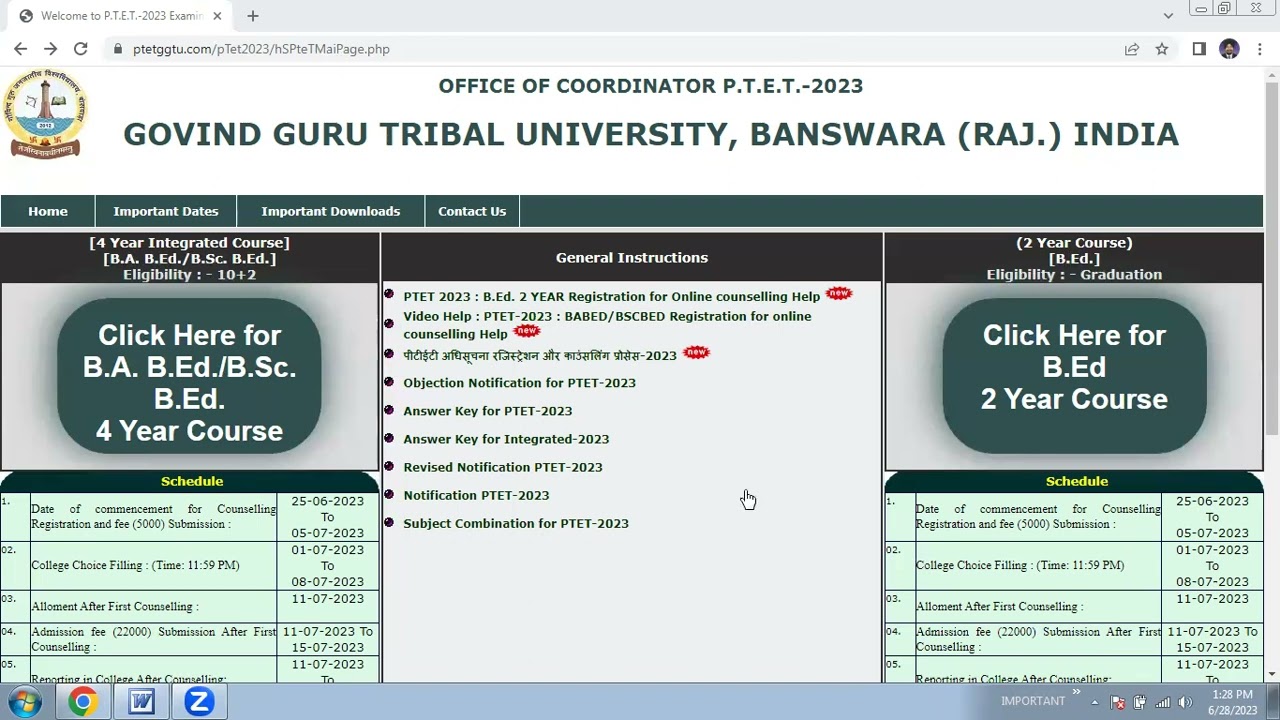1280x720 pixels.
Task: Click Office of Coordinator P.T.E.T.-2023 title
Action: pos(651,86)
